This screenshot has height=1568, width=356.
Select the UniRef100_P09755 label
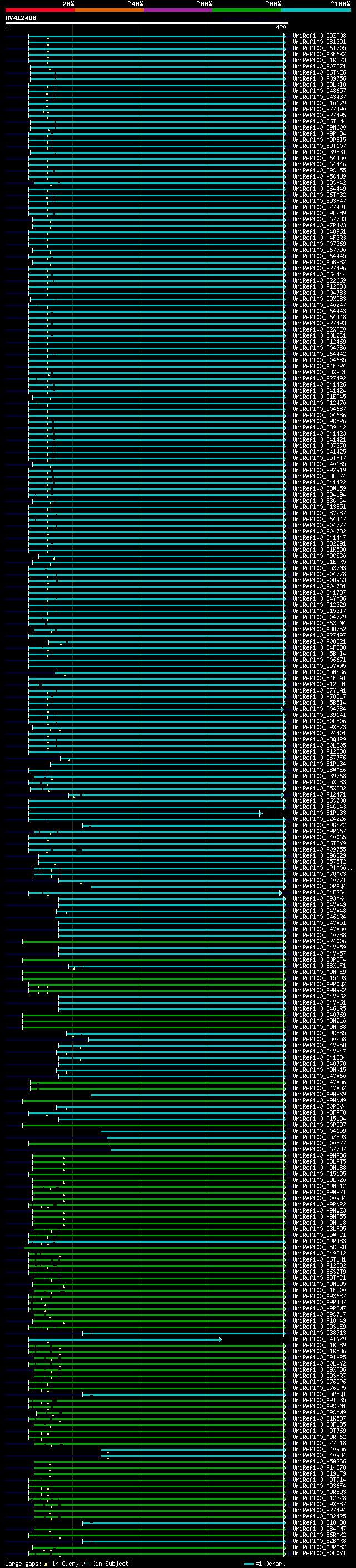[x=319, y=849]
